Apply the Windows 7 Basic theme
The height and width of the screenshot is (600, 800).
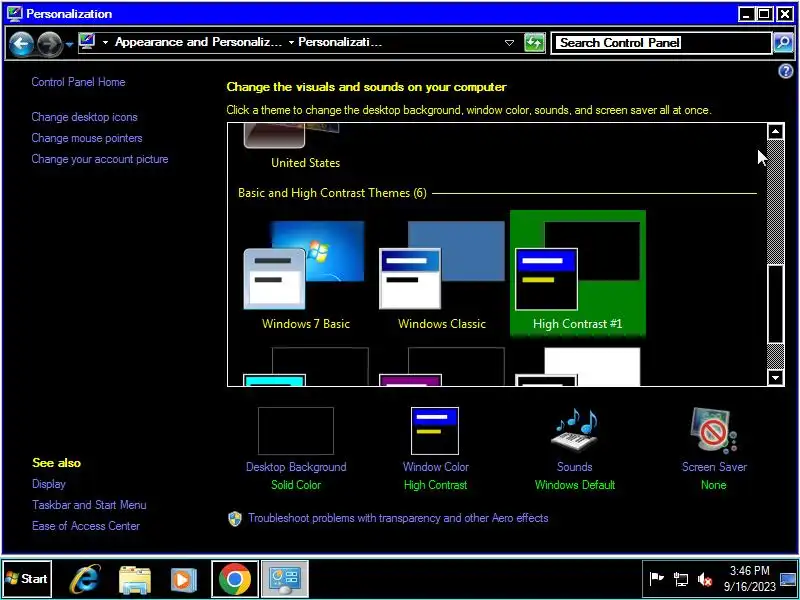[x=305, y=276]
